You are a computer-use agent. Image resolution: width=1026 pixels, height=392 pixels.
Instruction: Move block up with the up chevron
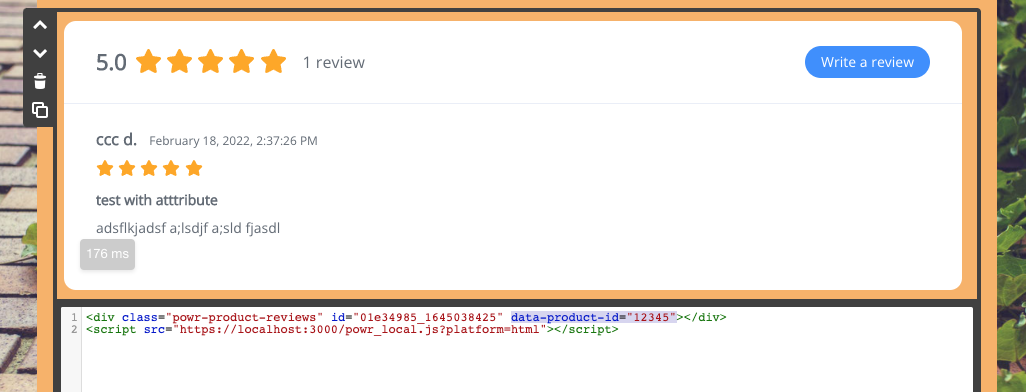click(x=40, y=26)
